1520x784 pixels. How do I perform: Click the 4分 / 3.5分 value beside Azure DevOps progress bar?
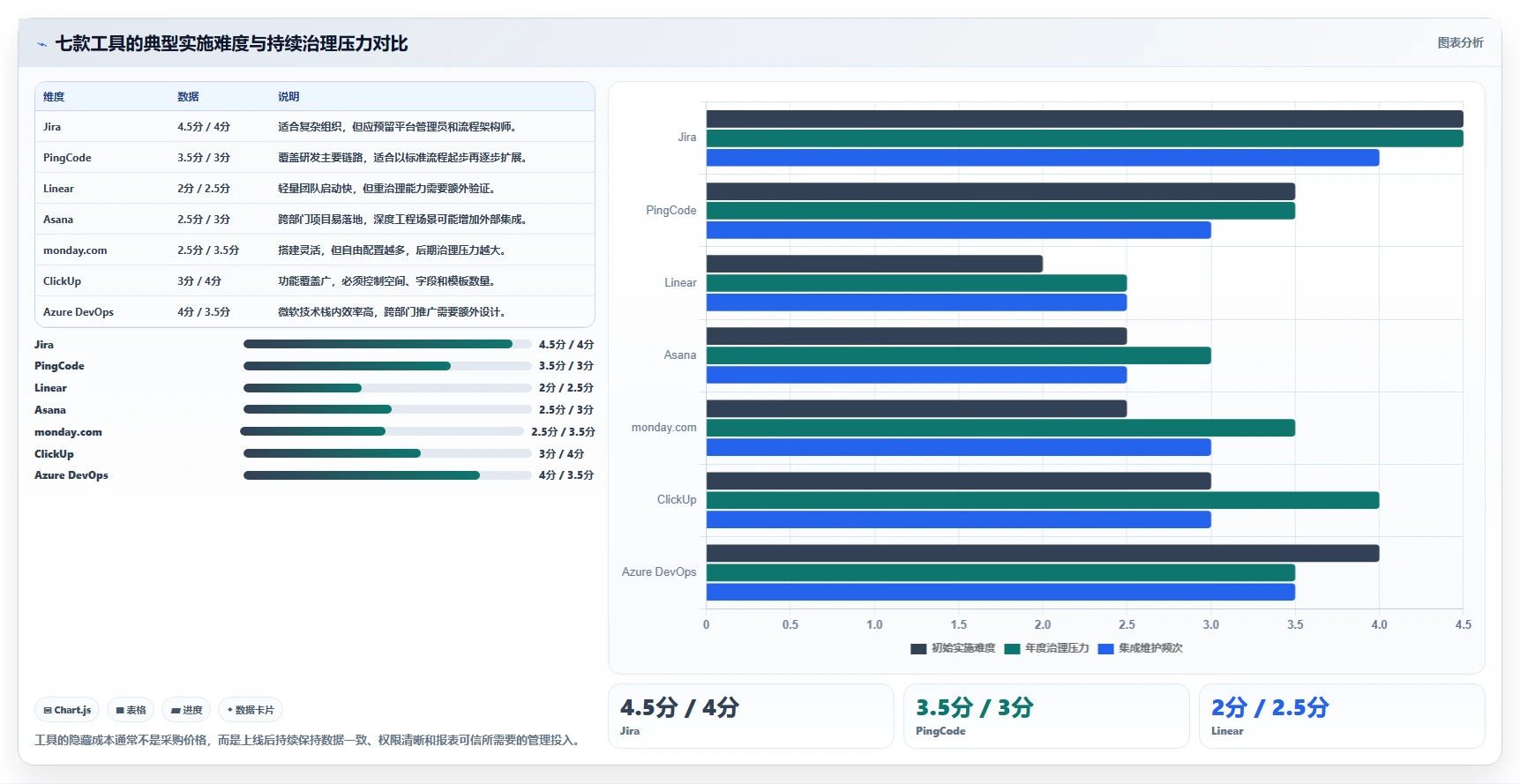click(x=566, y=475)
